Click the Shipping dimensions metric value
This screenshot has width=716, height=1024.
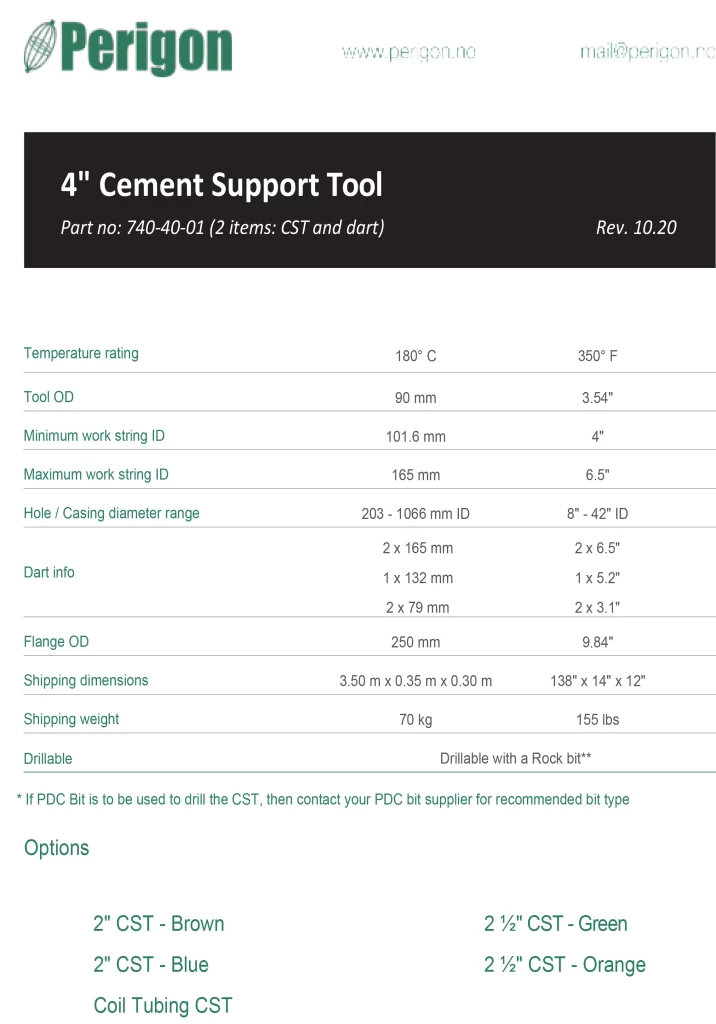(415, 681)
